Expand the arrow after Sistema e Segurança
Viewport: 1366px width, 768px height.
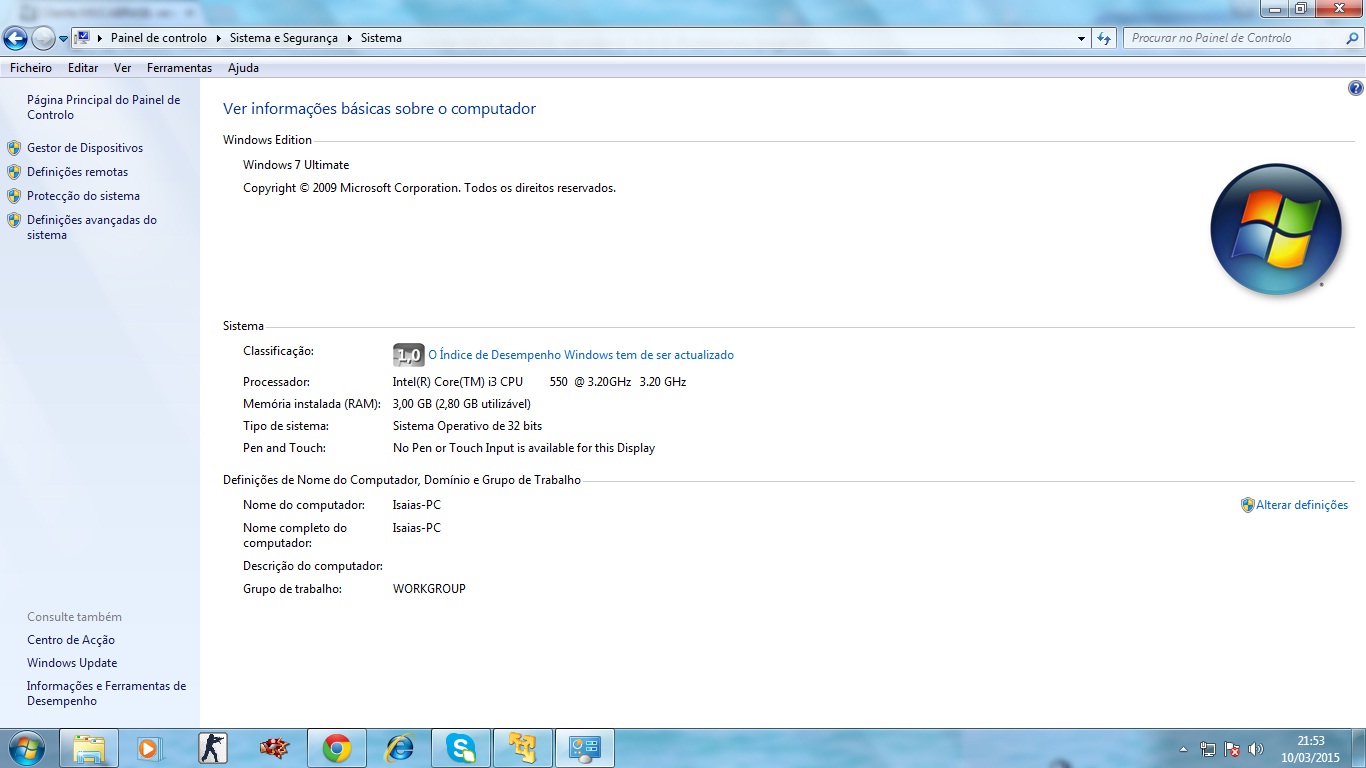click(x=350, y=38)
